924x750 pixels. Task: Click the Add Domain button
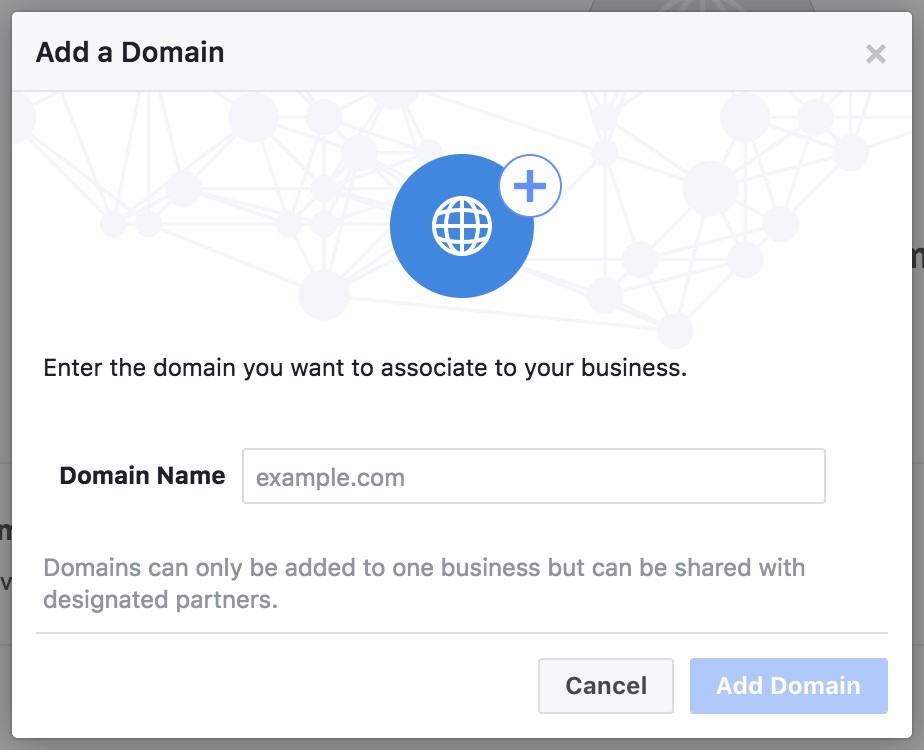point(788,686)
